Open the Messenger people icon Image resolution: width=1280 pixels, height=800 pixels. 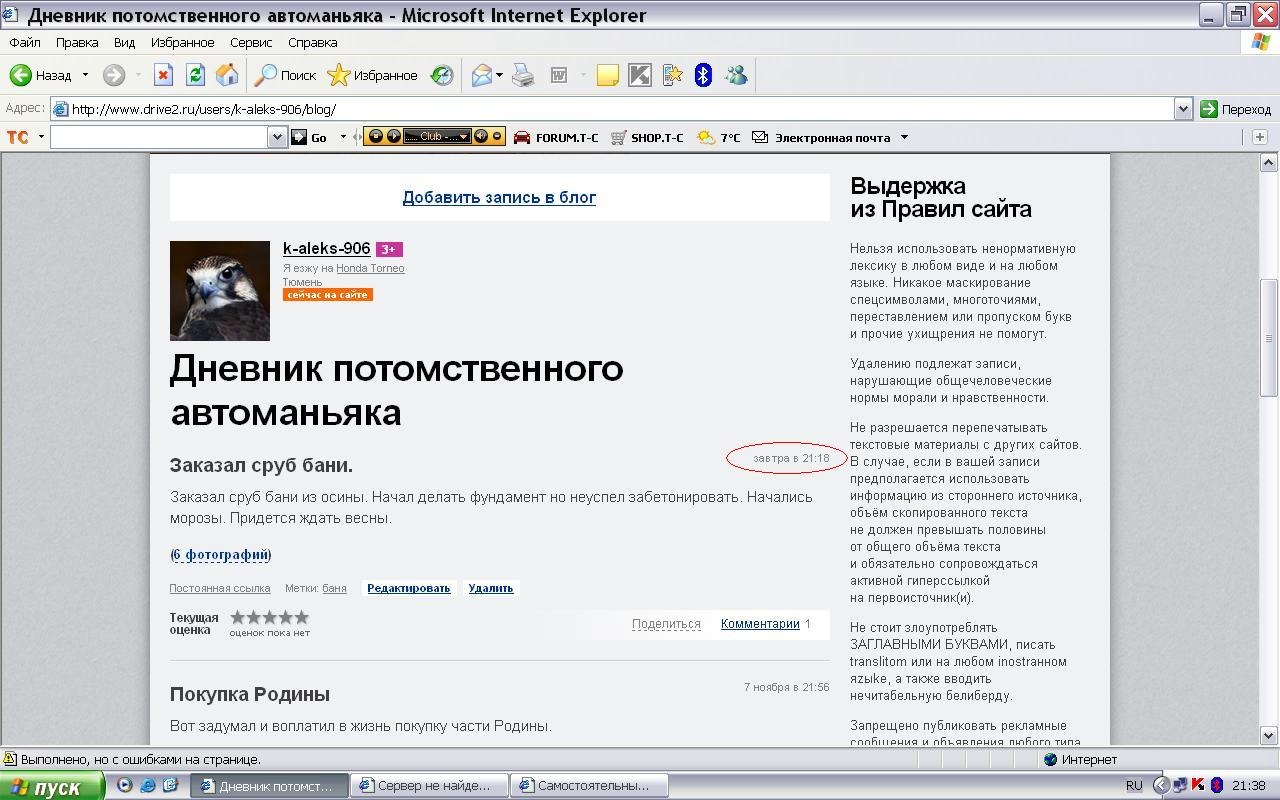736,75
